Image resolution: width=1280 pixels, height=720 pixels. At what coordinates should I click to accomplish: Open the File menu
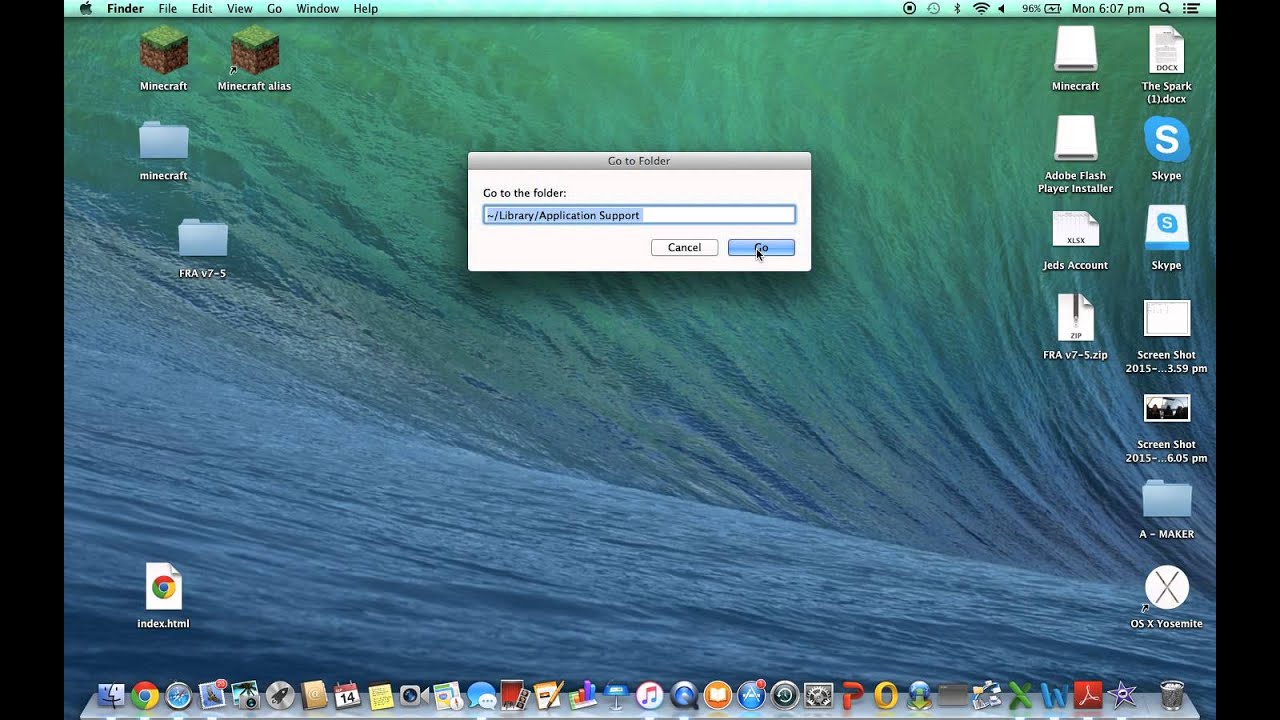click(167, 8)
